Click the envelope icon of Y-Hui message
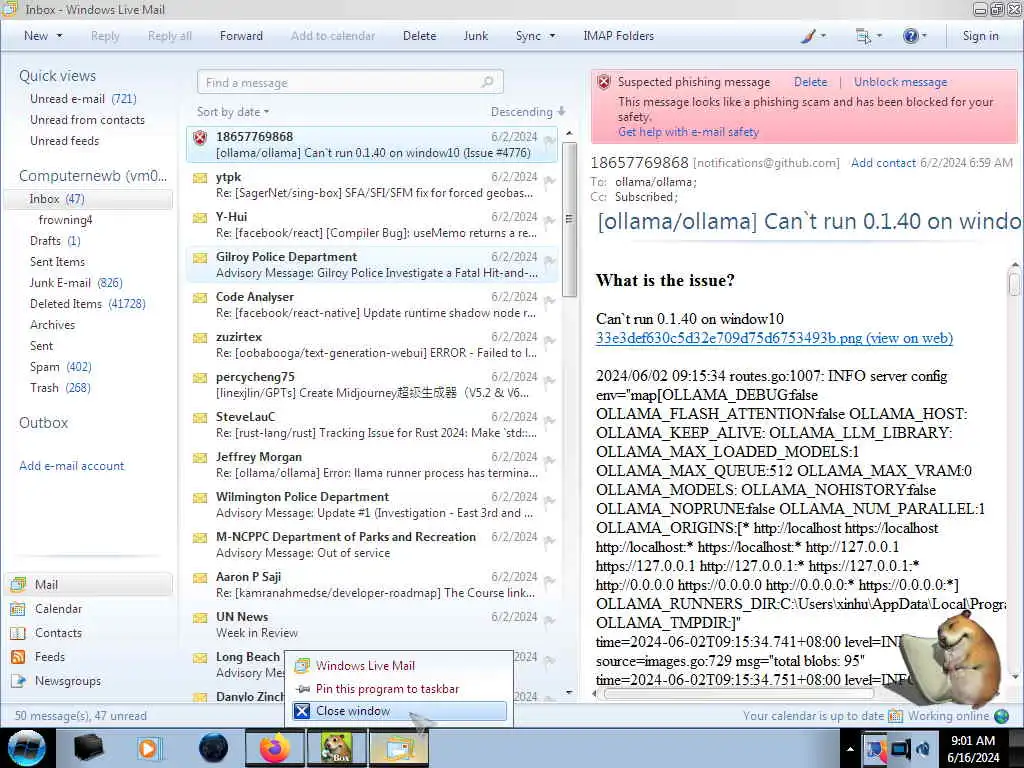Screen dimensions: 1024x768 (200, 217)
